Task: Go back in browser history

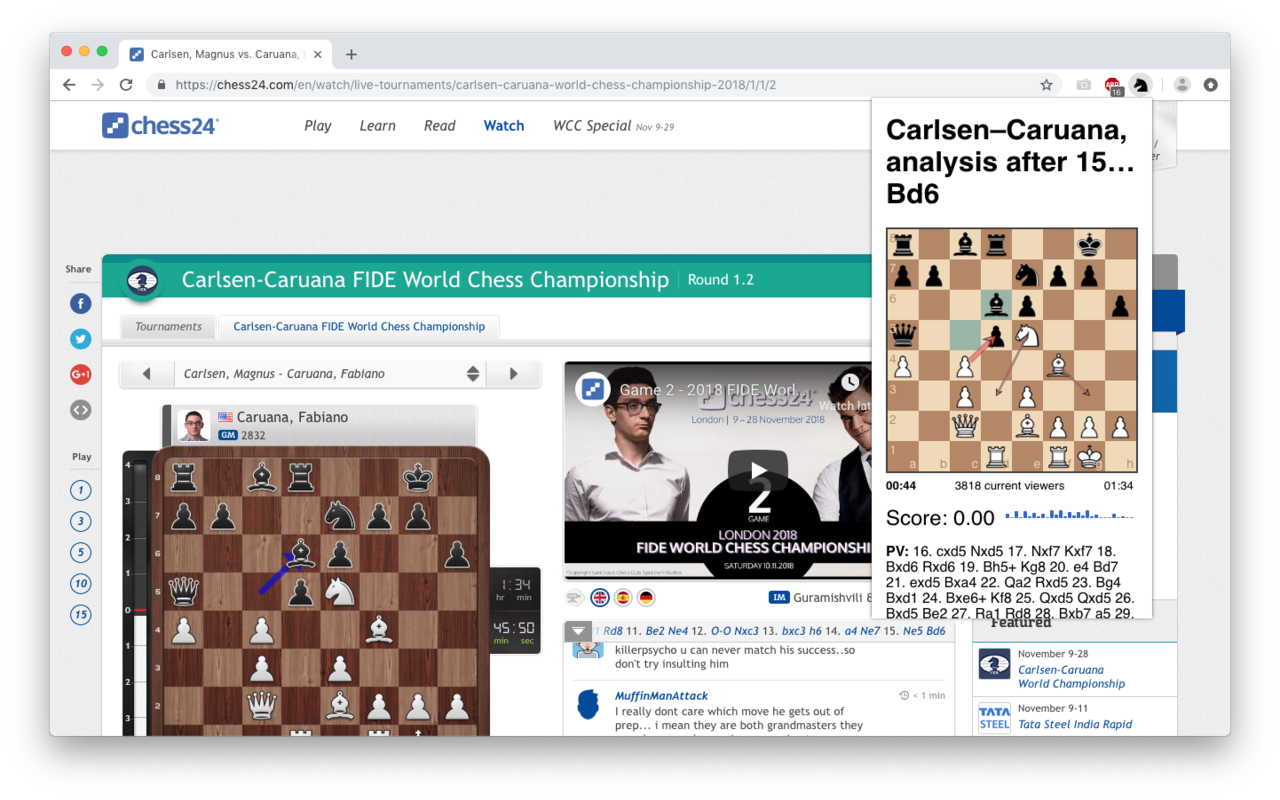Action: click(x=69, y=85)
